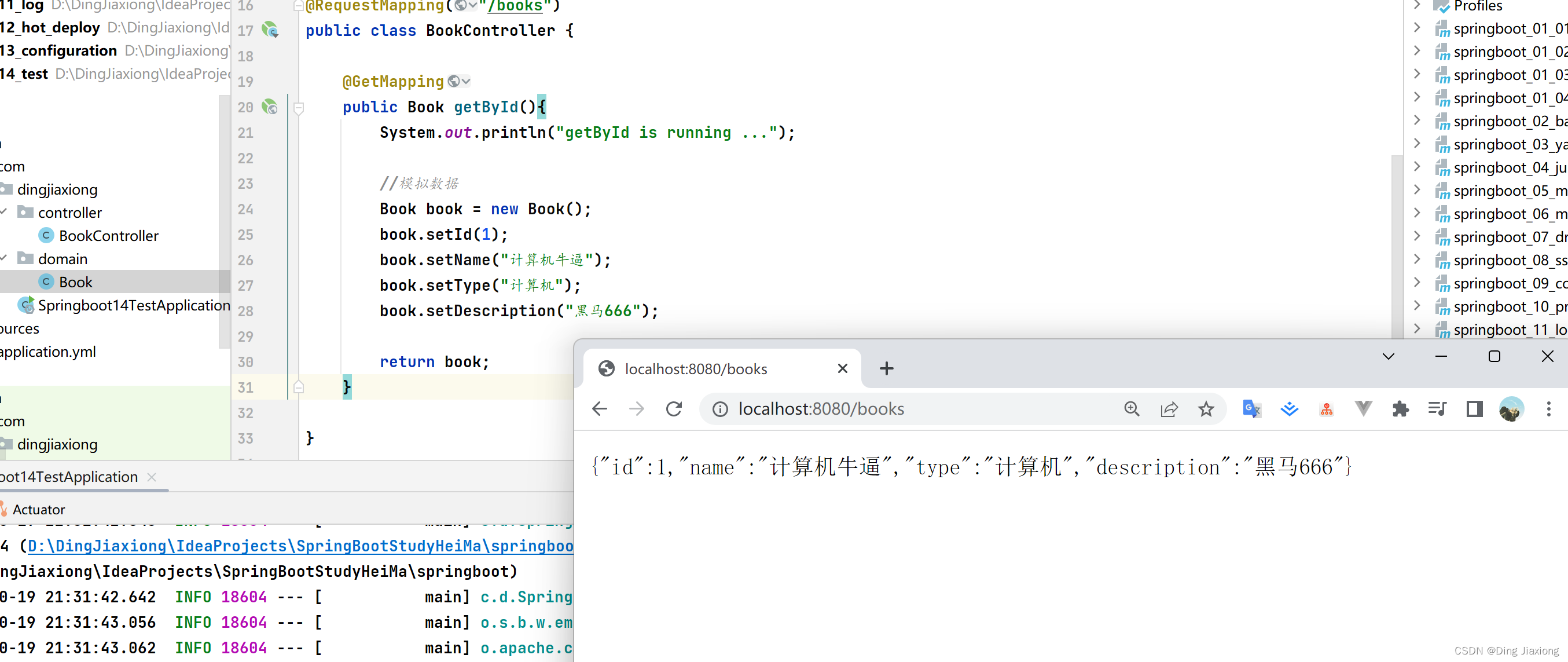Open the Google Translate extension icon
The height and width of the screenshot is (662, 1568).
coord(1251,409)
